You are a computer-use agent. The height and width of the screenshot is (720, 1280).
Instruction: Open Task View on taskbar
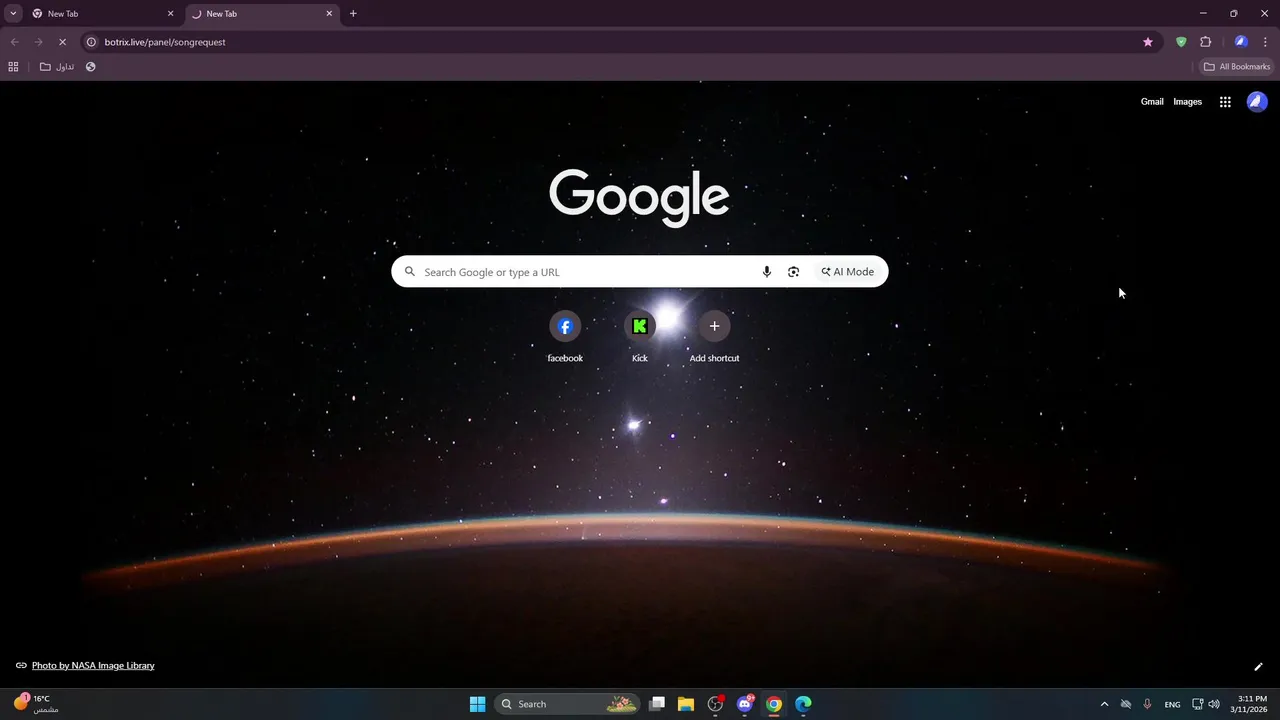tap(657, 704)
